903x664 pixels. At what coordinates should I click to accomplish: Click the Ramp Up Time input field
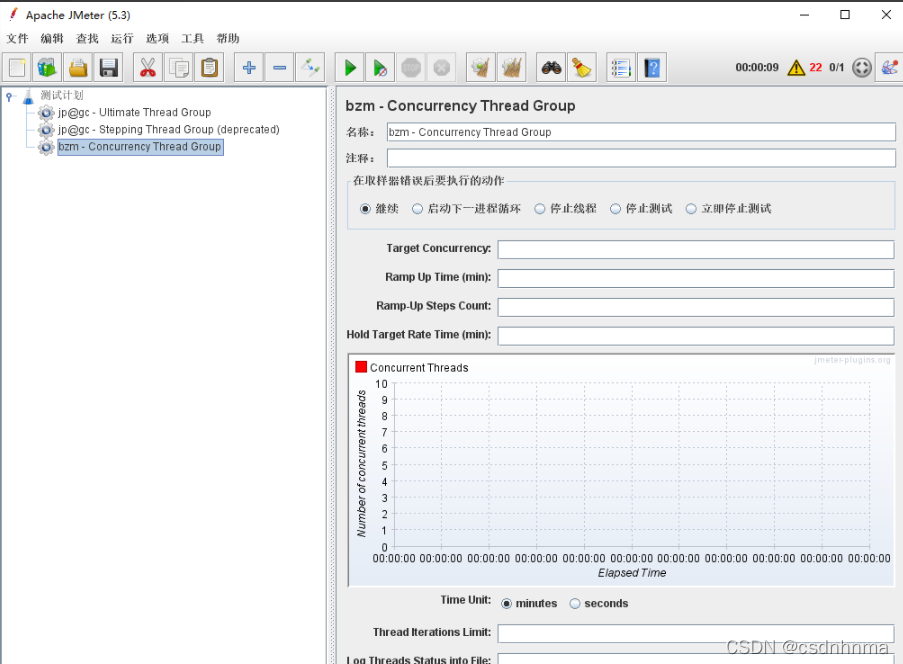point(696,278)
